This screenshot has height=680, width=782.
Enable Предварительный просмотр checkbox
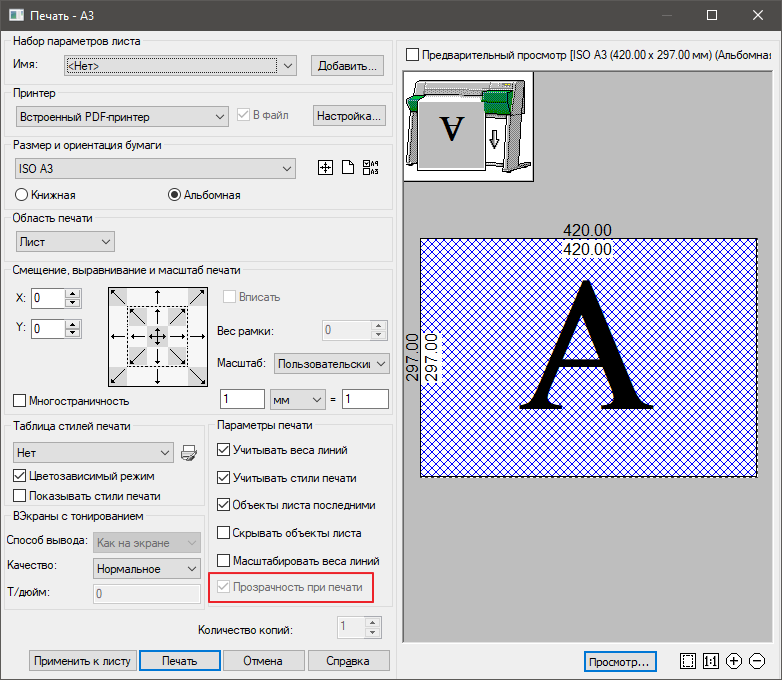click(x=413, y=56)
